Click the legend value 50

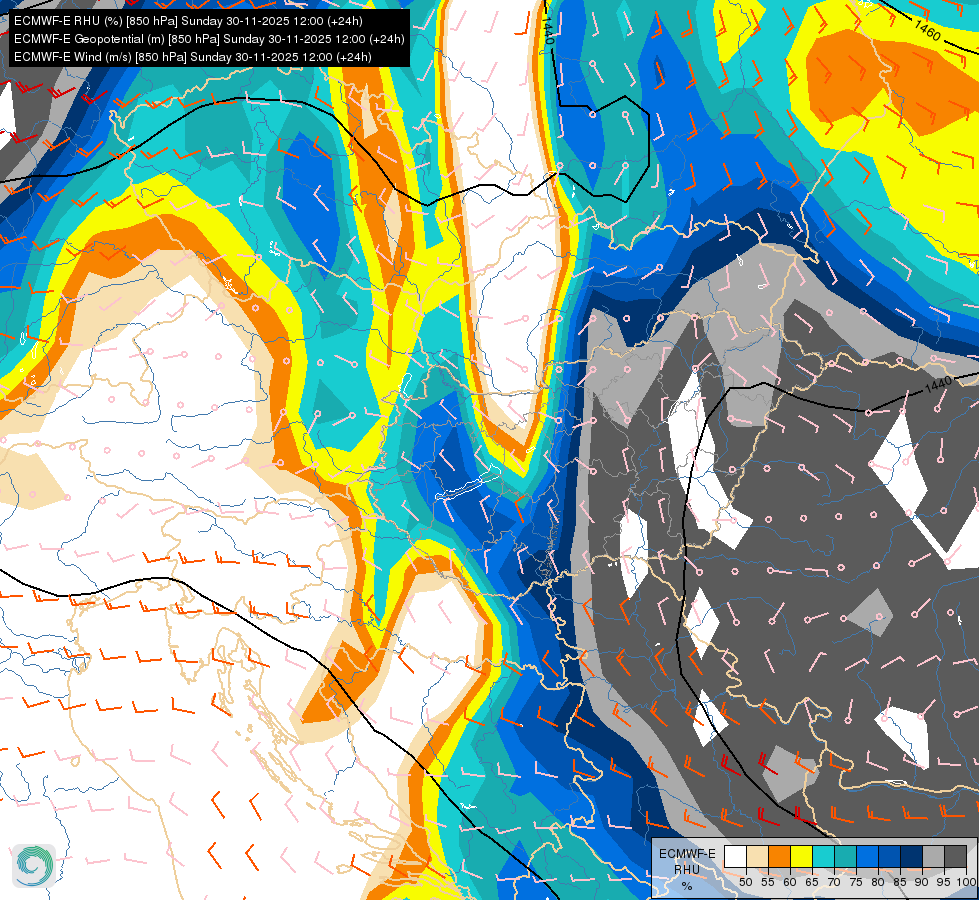pos(745,882)
